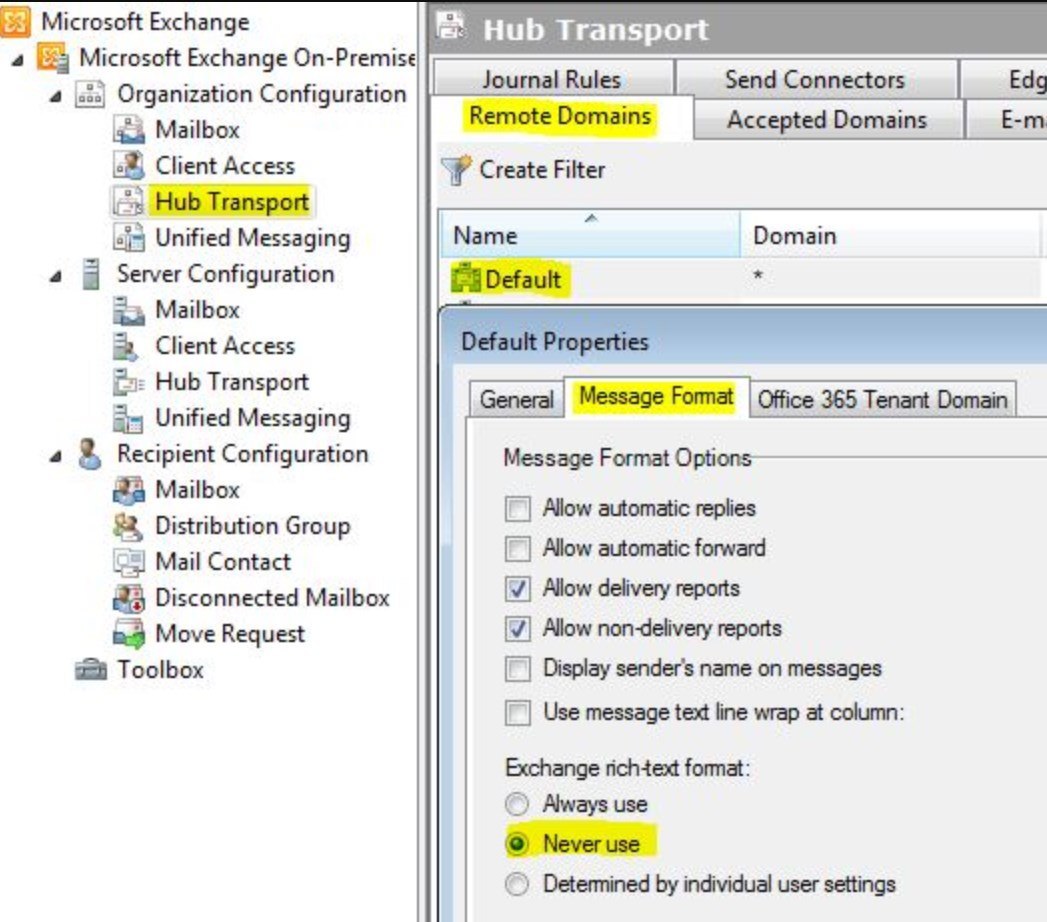Click the Create Filter link
1047x922 pixels.
542,170
